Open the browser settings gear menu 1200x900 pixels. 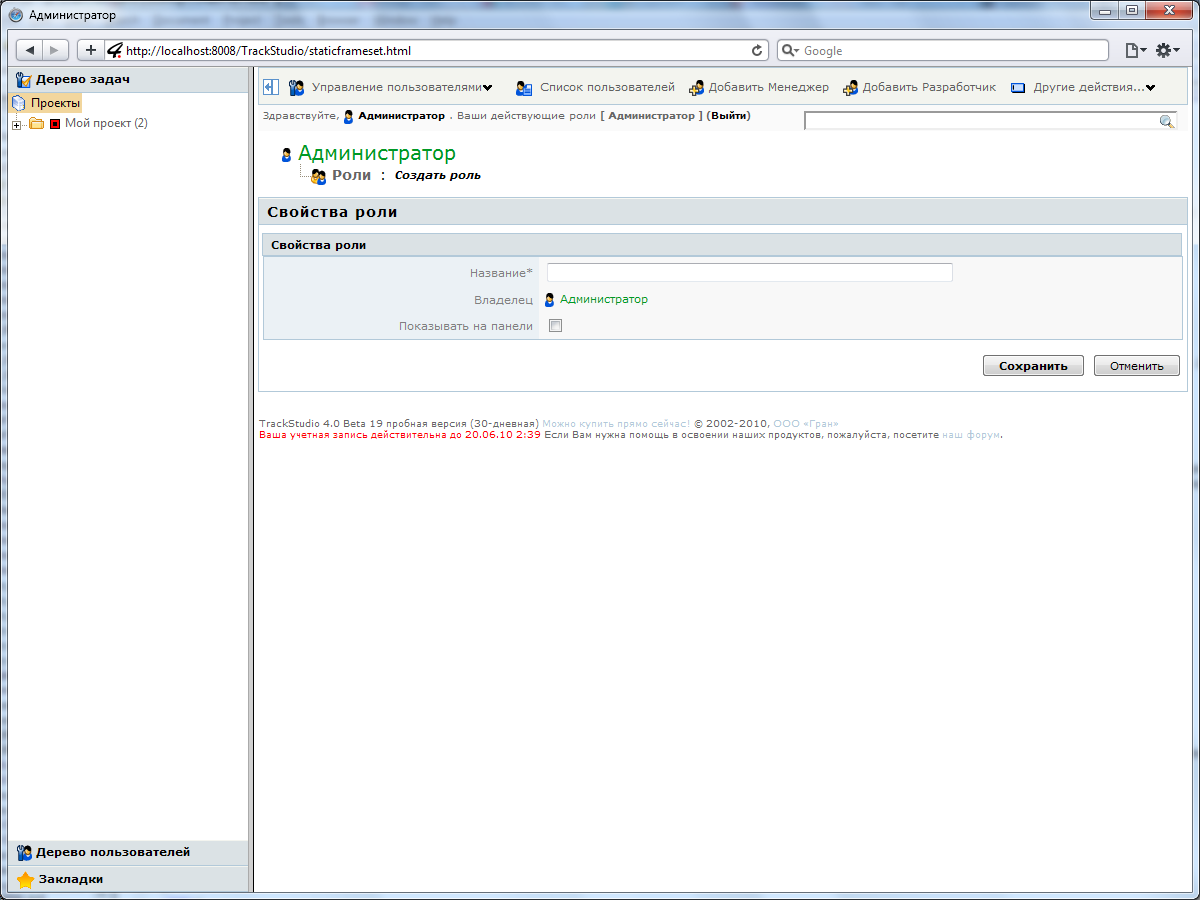[x=1167, y=50]
